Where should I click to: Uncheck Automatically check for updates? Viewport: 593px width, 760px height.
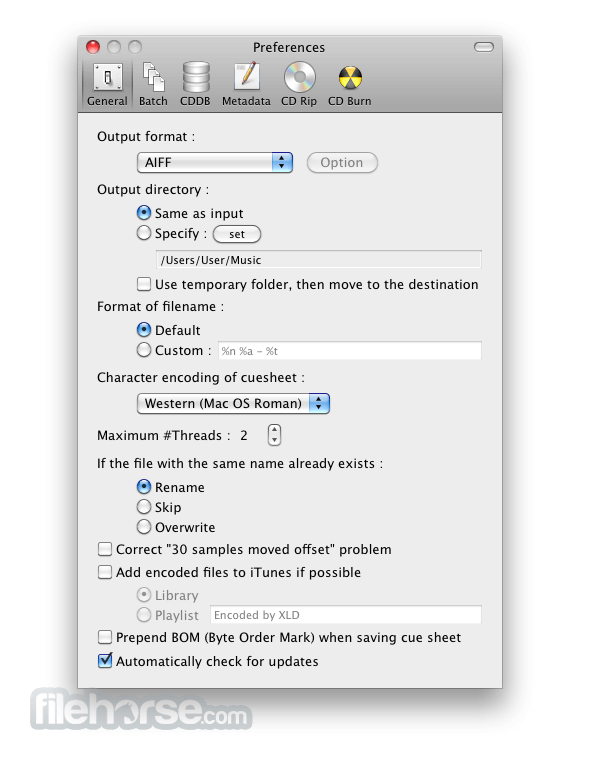pyautogui.click(x=105, y=661)
